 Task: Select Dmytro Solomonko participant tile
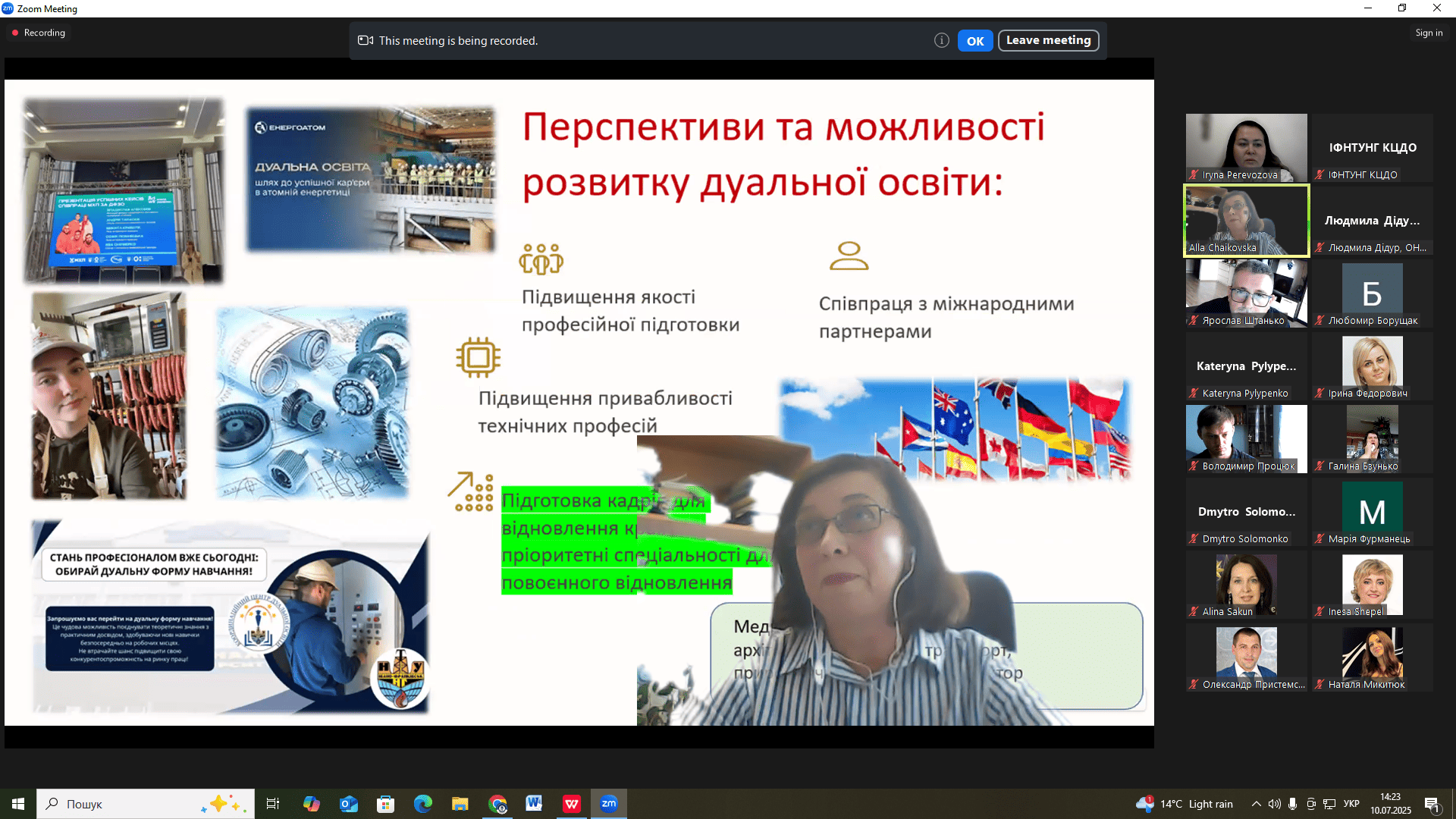tap(1246, 512)
